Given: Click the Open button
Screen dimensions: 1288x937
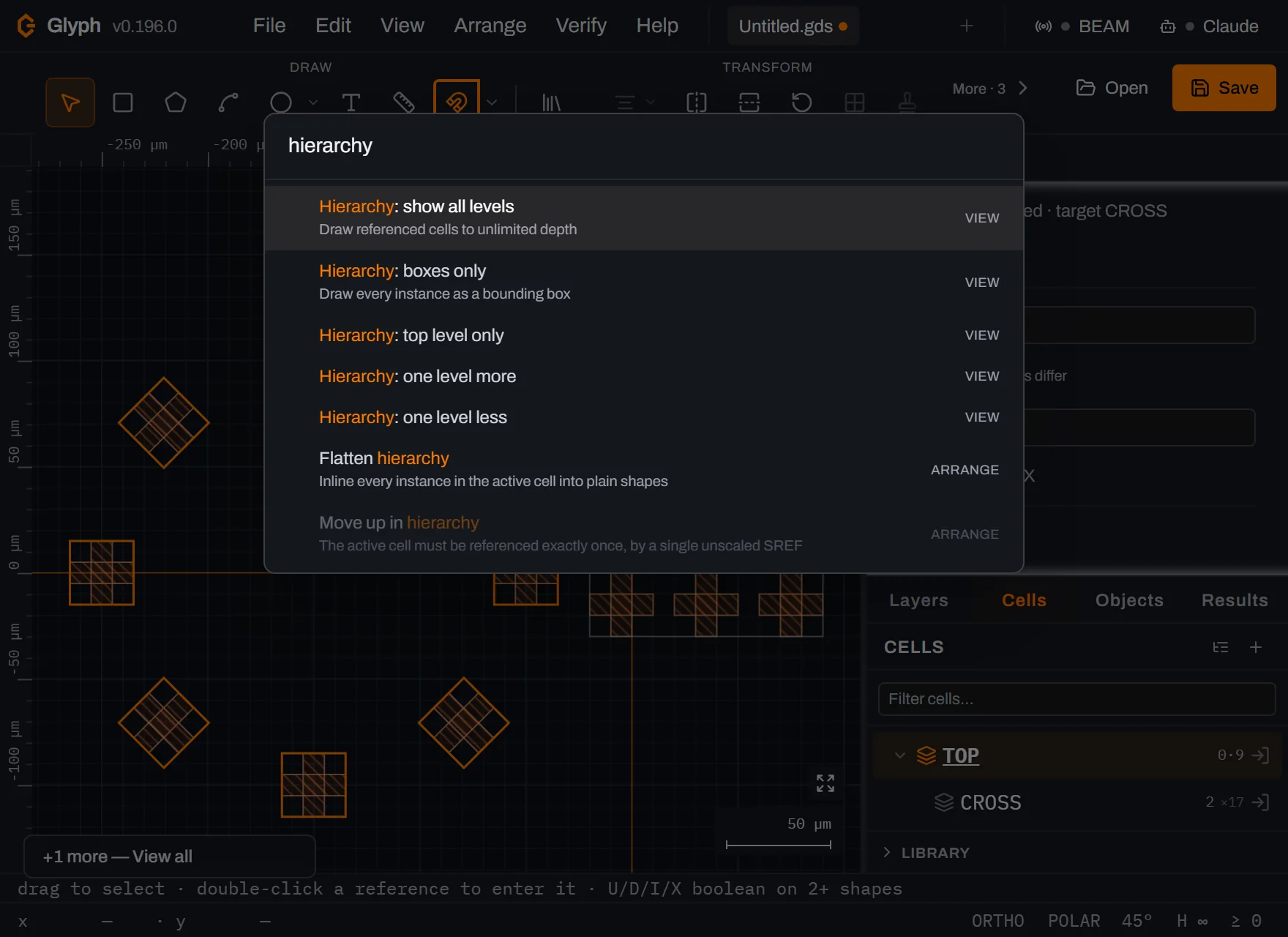Looking at the screenshot, I should point(1112,88).
